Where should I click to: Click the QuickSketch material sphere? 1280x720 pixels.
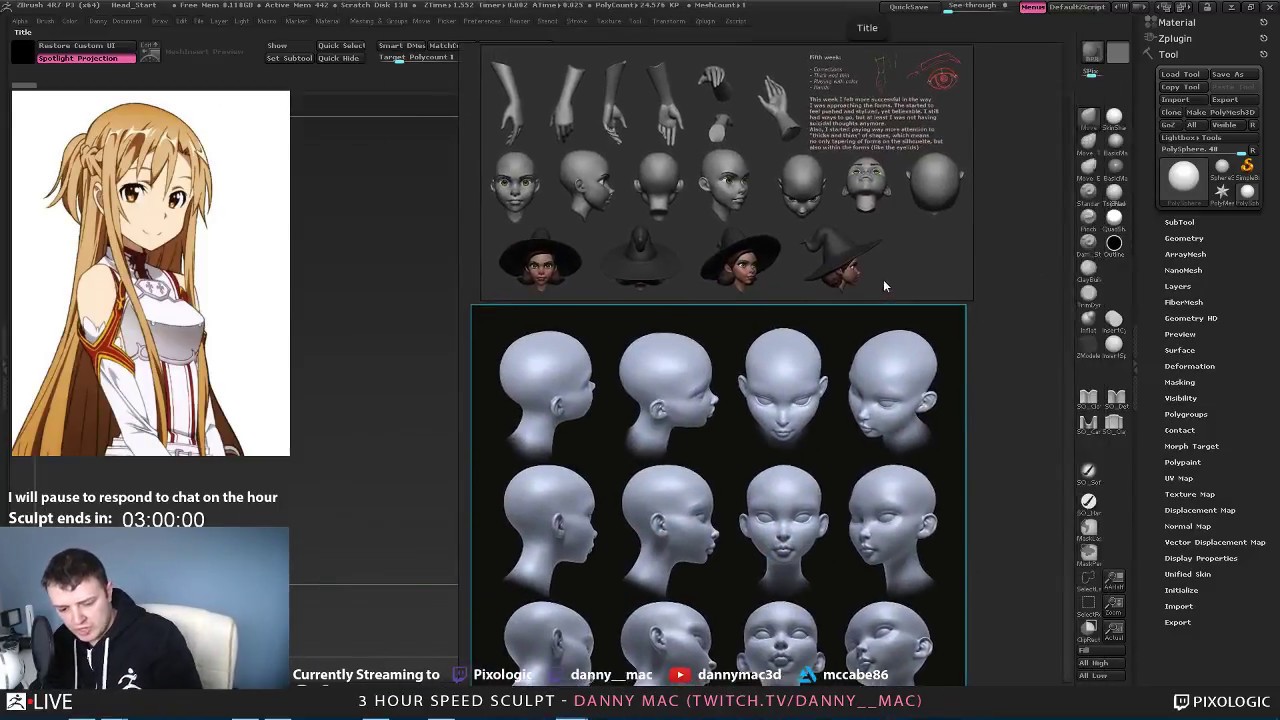pyautogui.click(x=1114, y=218)
